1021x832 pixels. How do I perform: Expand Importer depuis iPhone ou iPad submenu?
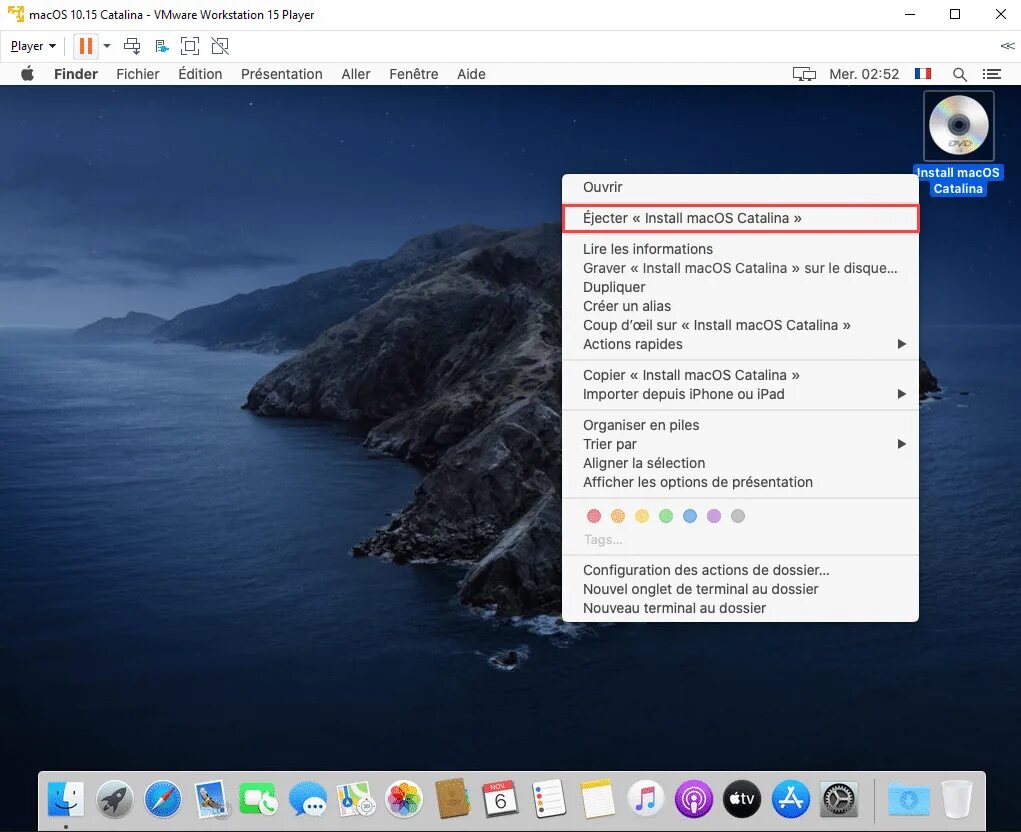pos(740,394)
